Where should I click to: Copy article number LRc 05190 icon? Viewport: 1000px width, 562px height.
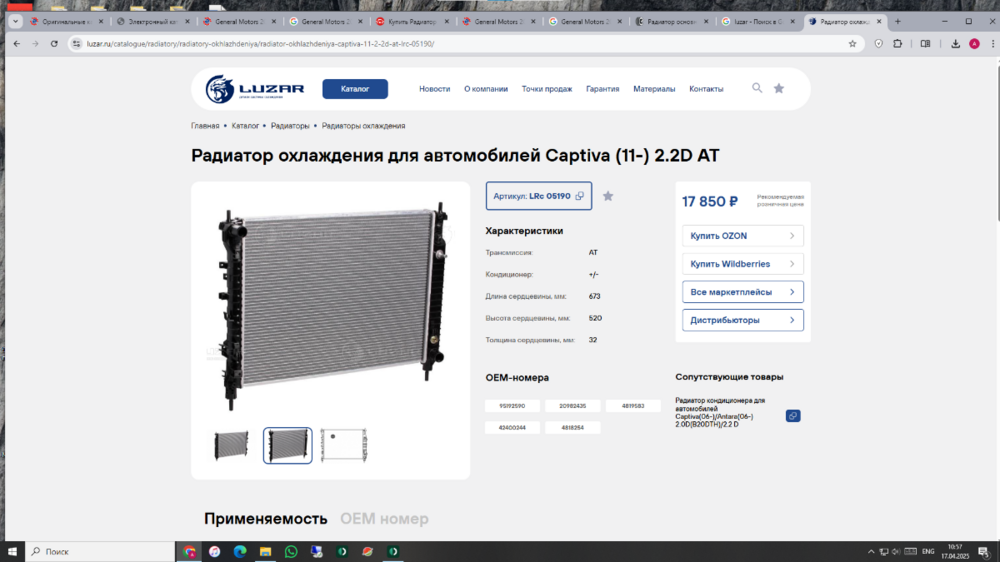click(x=579, y=196)
